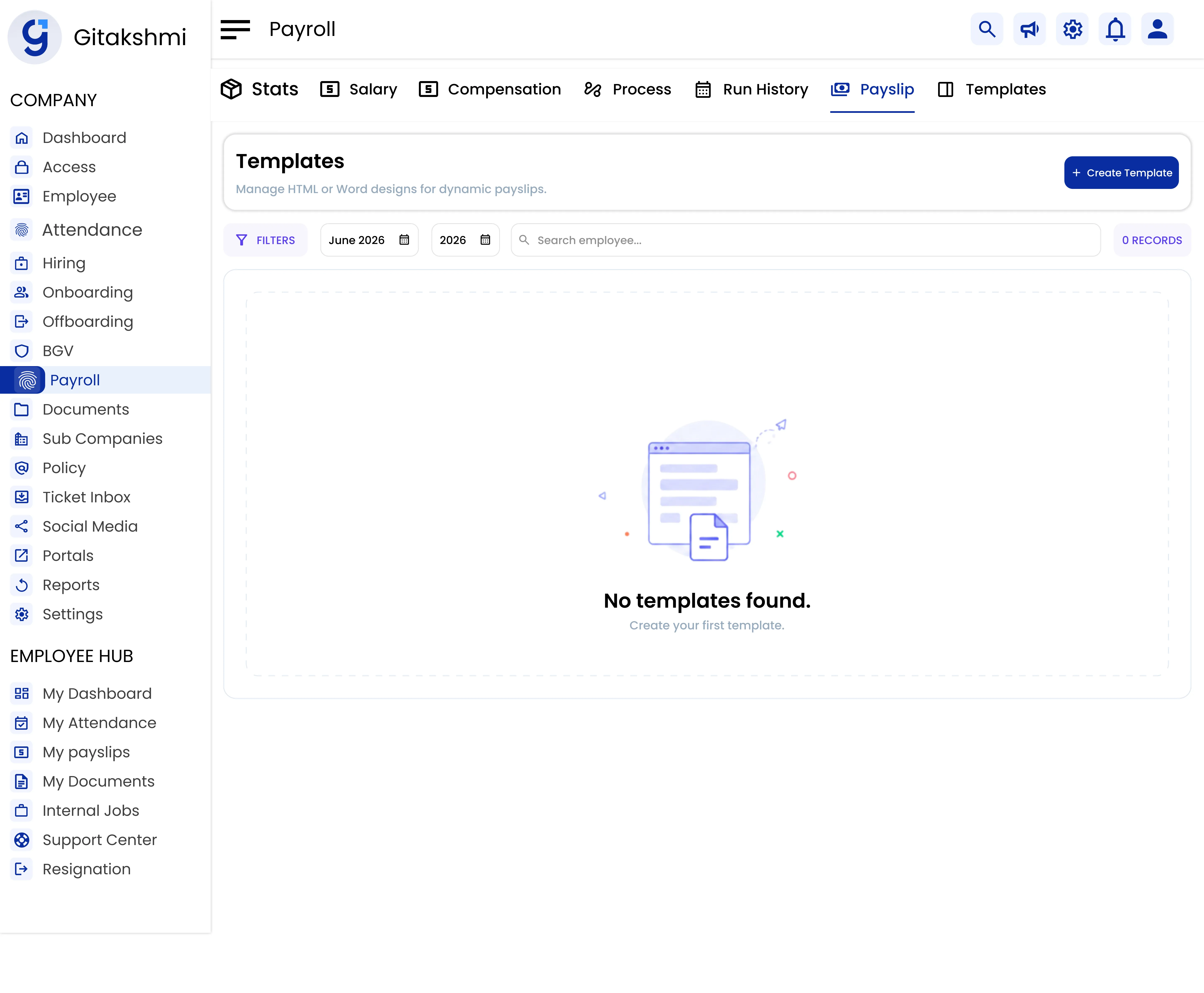
Task: Open the search icon in header
Action: [987, 29]
